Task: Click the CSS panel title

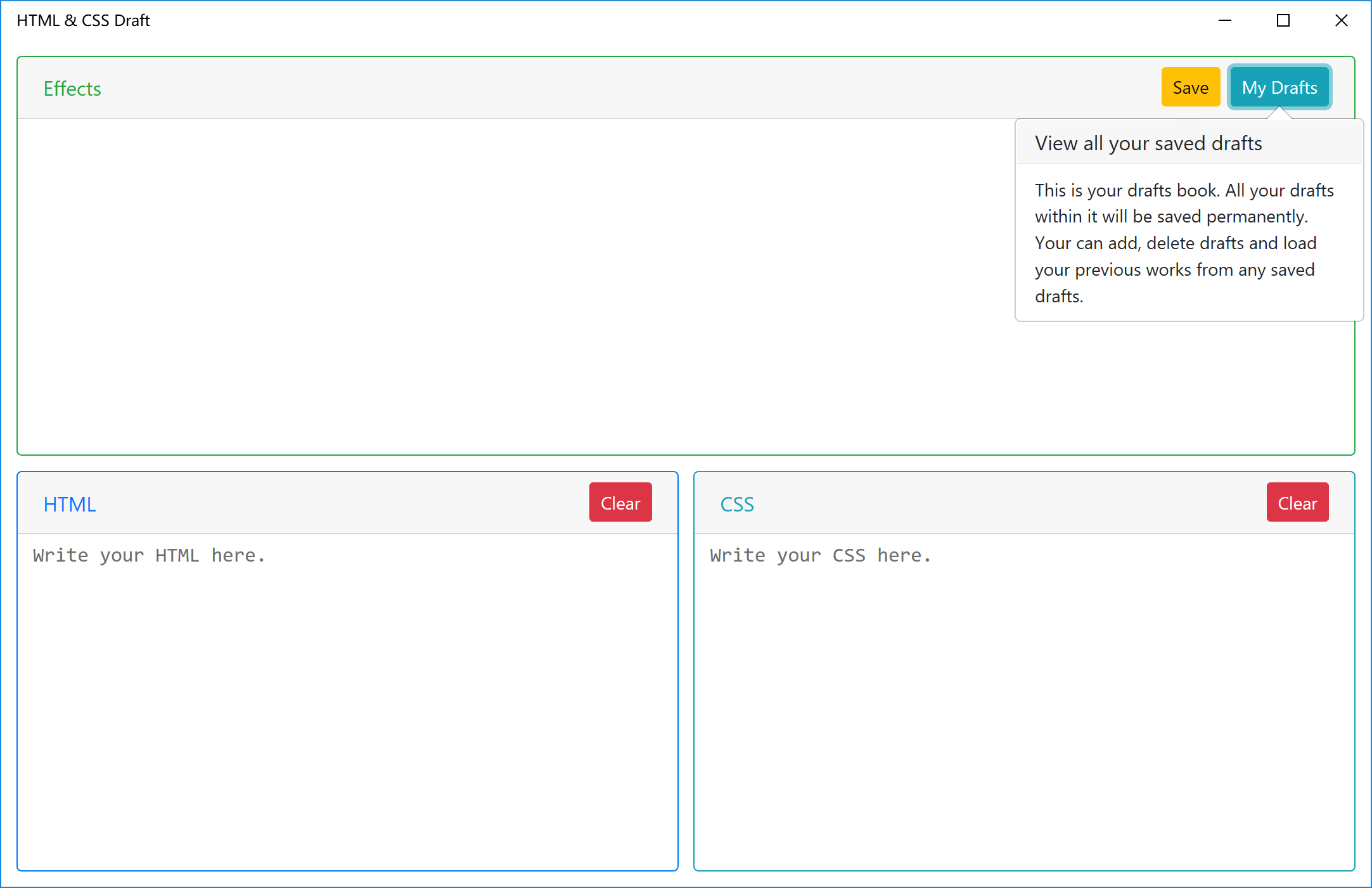Action: 737,505
